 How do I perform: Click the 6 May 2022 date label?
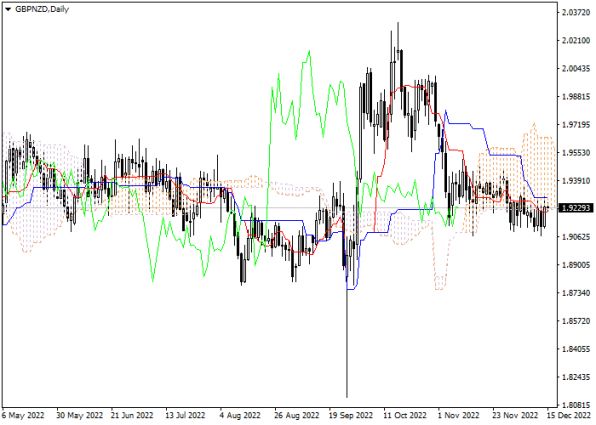click(x=24, y=414)
